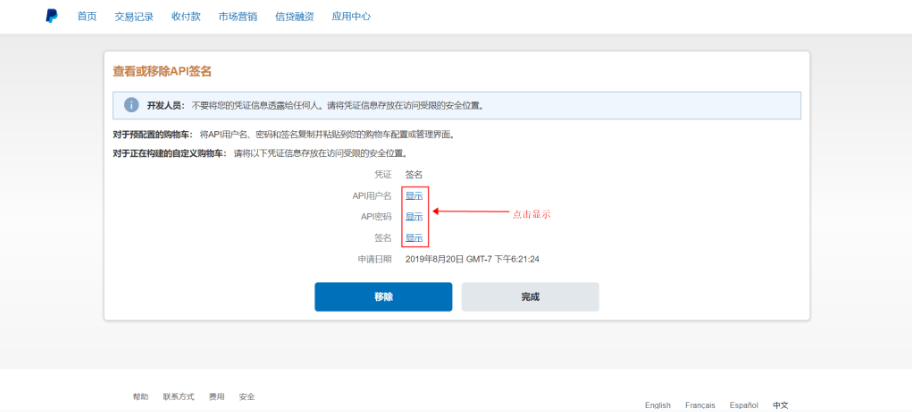Click the 完成 button
This screenshot has height=412, width=912.
[x=530, y=297]
